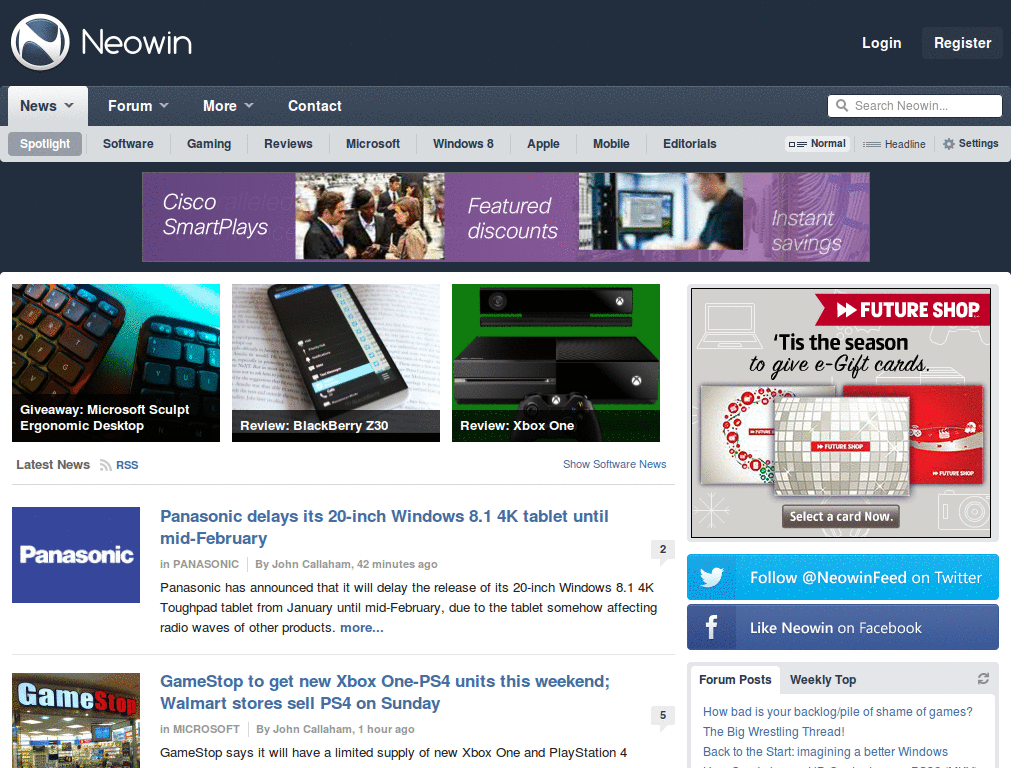1024x768 pixels.
Task: Switch to the Weekly Top tab
Action: click(822, 679)
